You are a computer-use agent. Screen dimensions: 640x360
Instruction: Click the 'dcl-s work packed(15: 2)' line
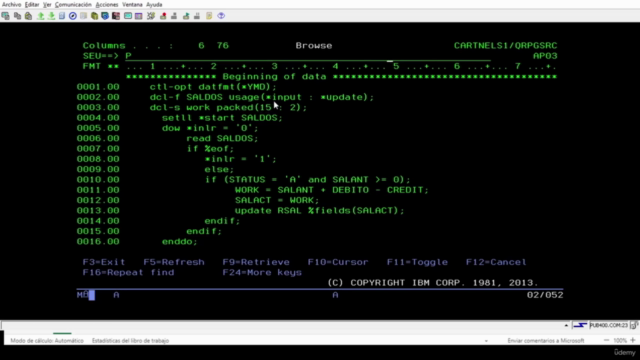pyautogui.click(x=228, y=107)
